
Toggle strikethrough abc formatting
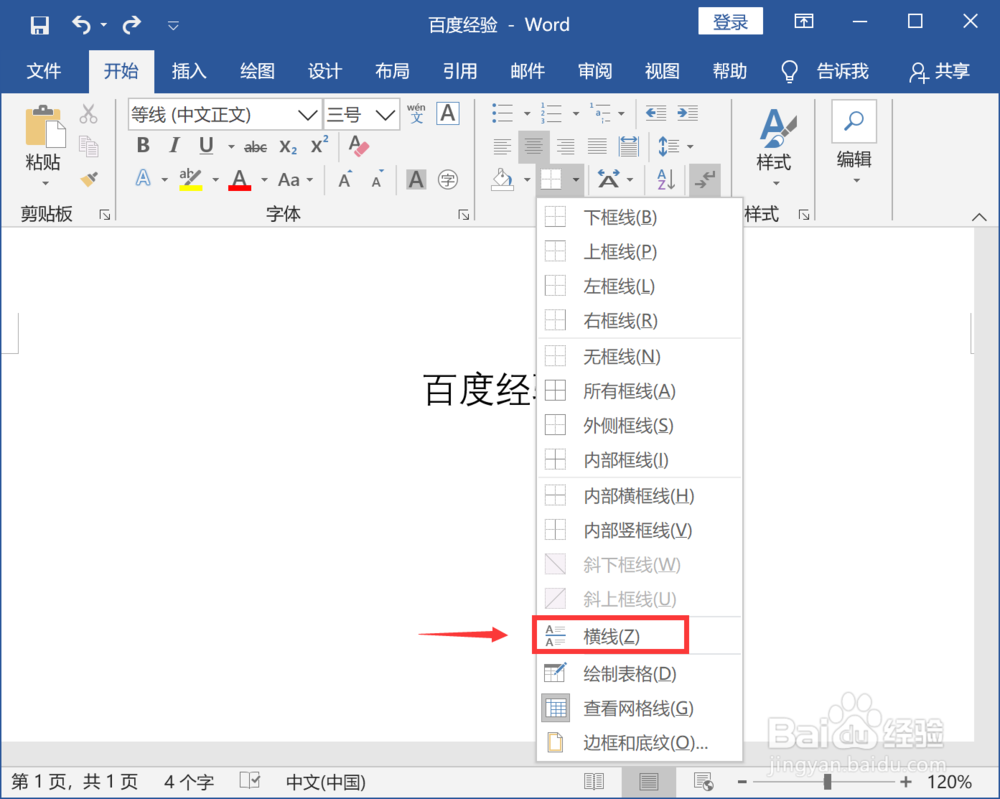pyautogui.click(x=255, y=147)
